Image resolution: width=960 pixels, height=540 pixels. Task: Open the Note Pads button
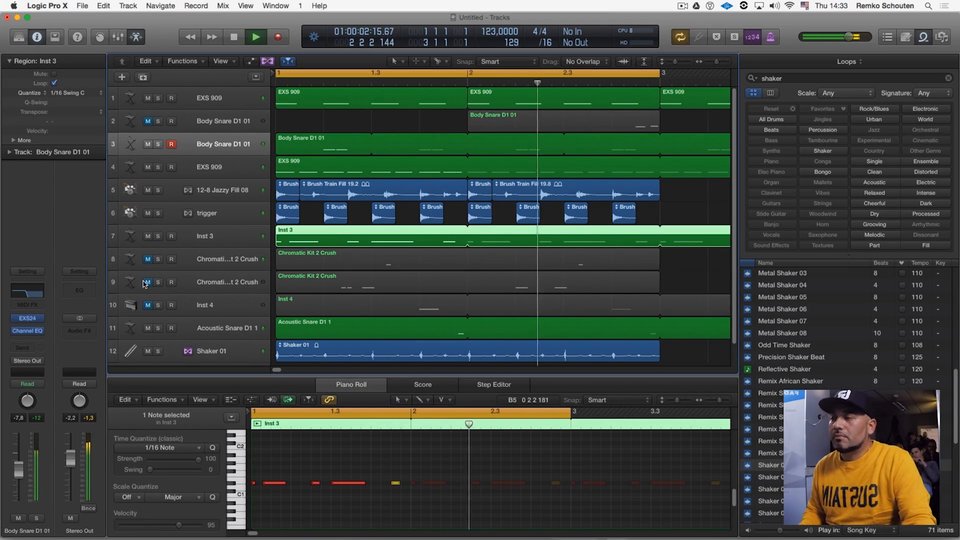905,37
